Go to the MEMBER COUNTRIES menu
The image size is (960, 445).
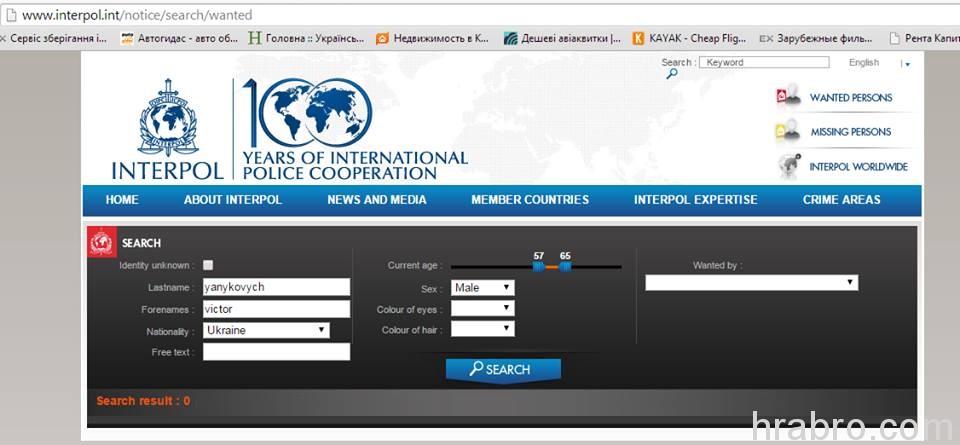(530, 200)
